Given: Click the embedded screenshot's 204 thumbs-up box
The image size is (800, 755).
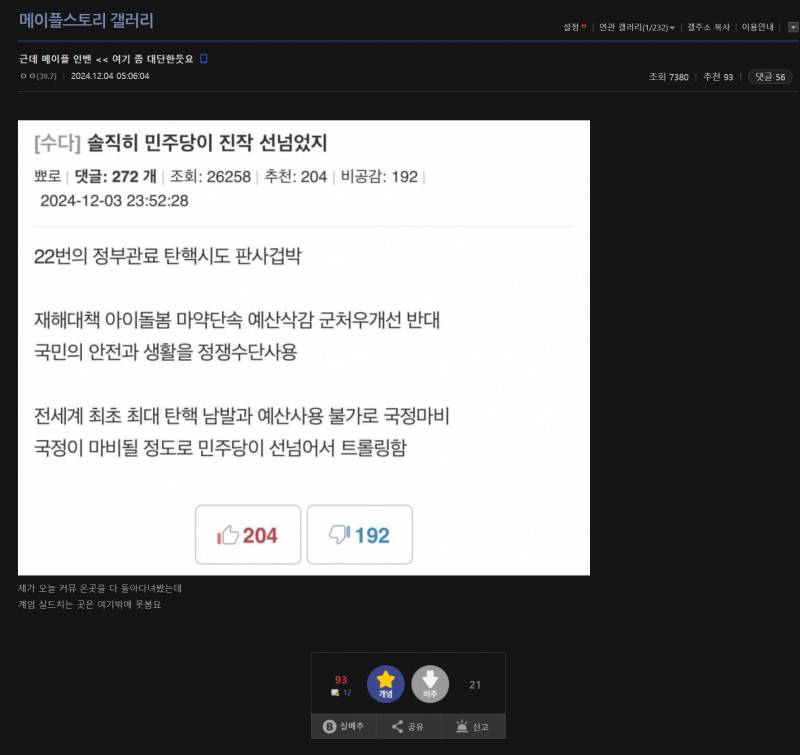Looking at the screenshot, I should point(248,535).
